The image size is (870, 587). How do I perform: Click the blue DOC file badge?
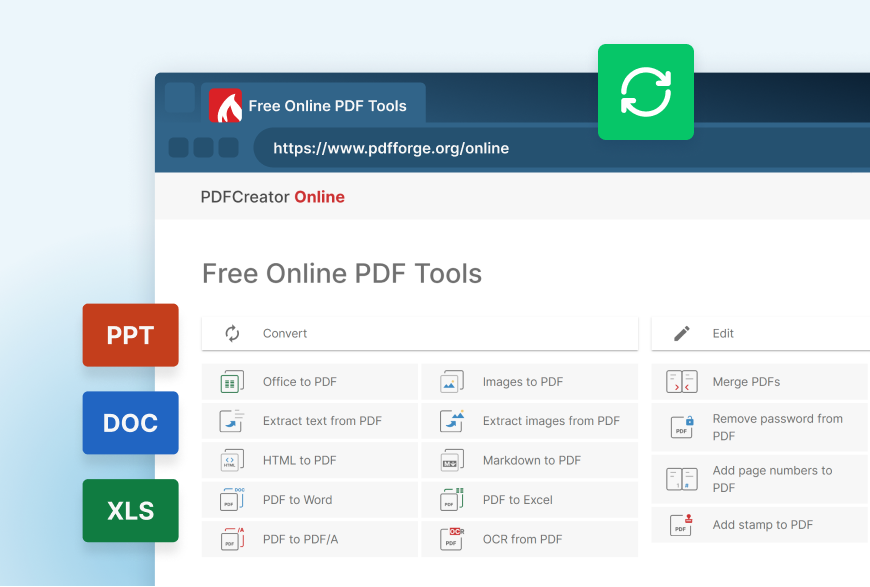click(130, 423)
